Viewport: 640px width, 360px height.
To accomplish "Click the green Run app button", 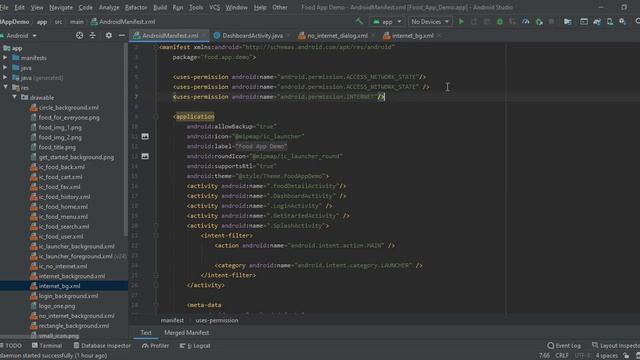I will tap(461, 22).
